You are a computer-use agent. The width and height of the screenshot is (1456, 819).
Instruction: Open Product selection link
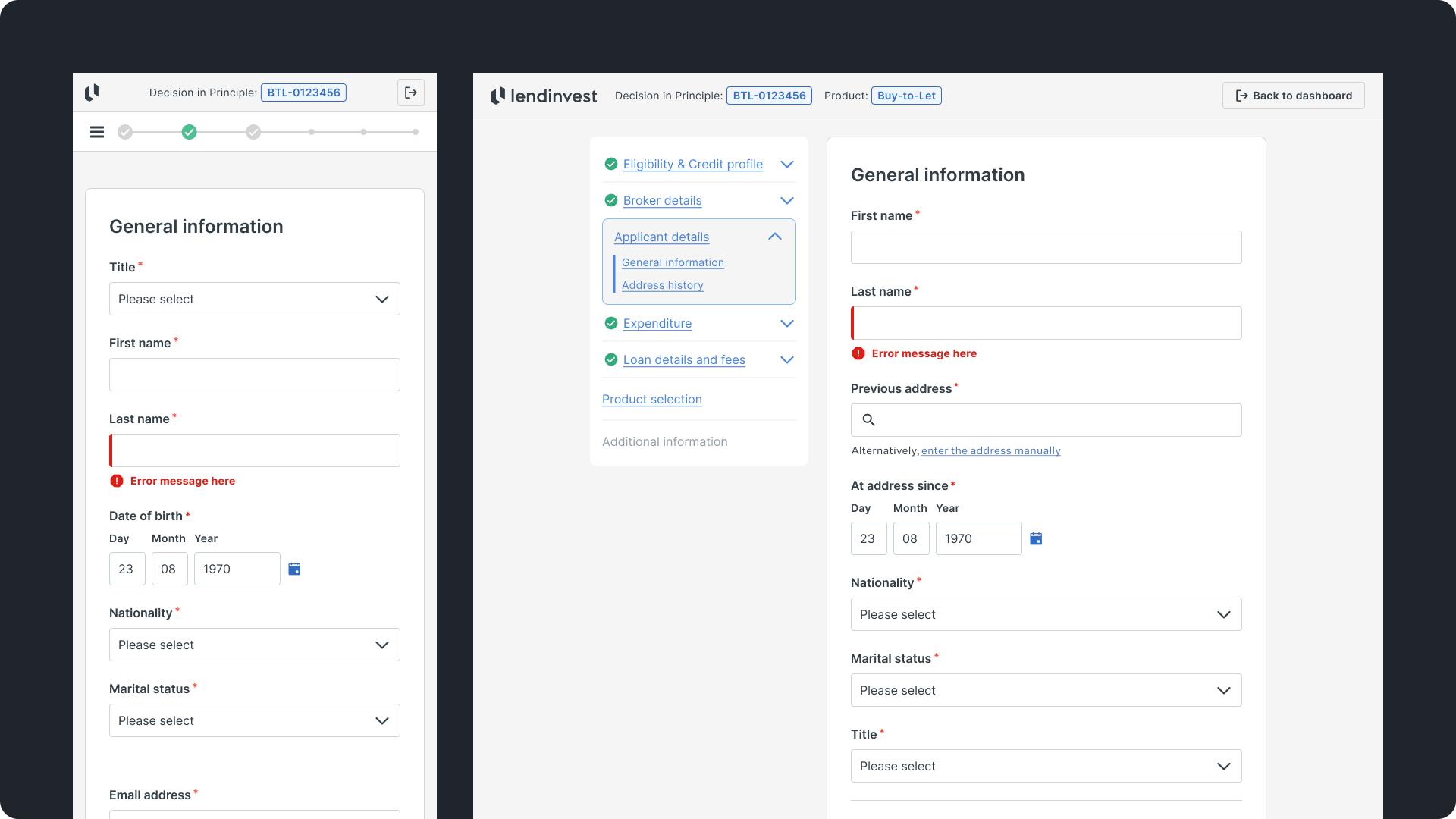652,399
